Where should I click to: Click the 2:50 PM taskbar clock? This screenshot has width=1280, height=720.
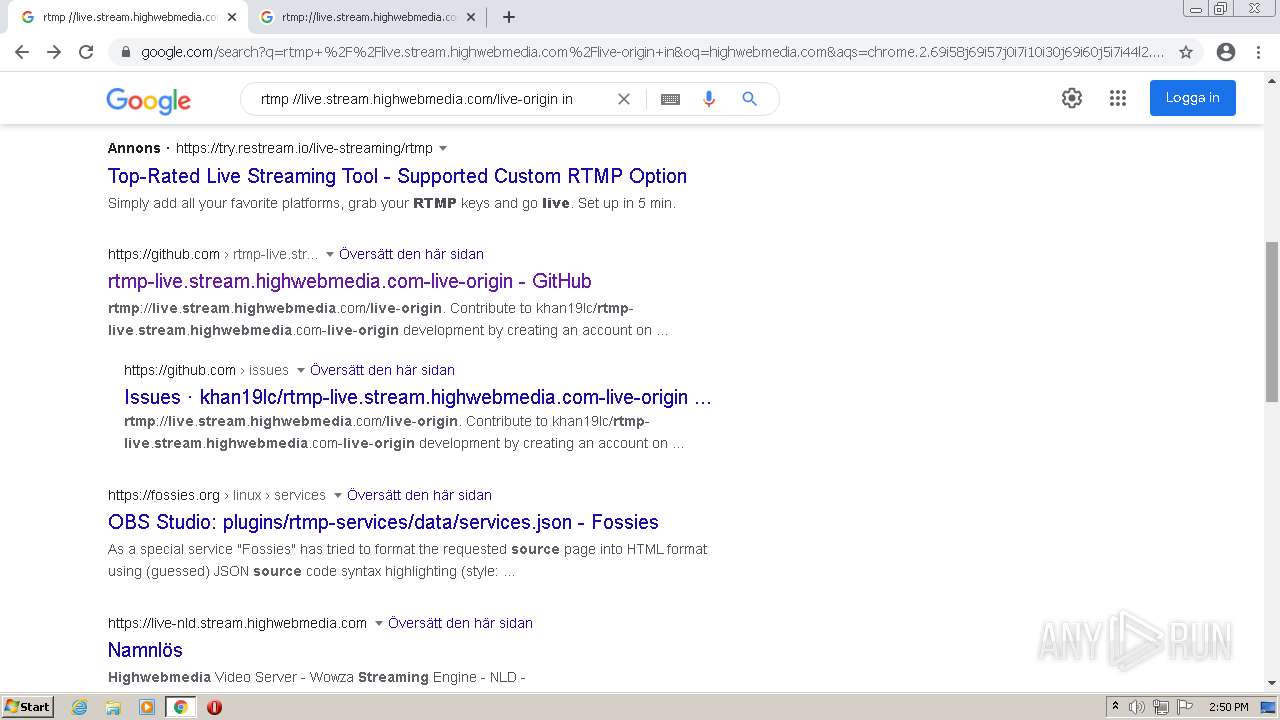click(1228, 707)
